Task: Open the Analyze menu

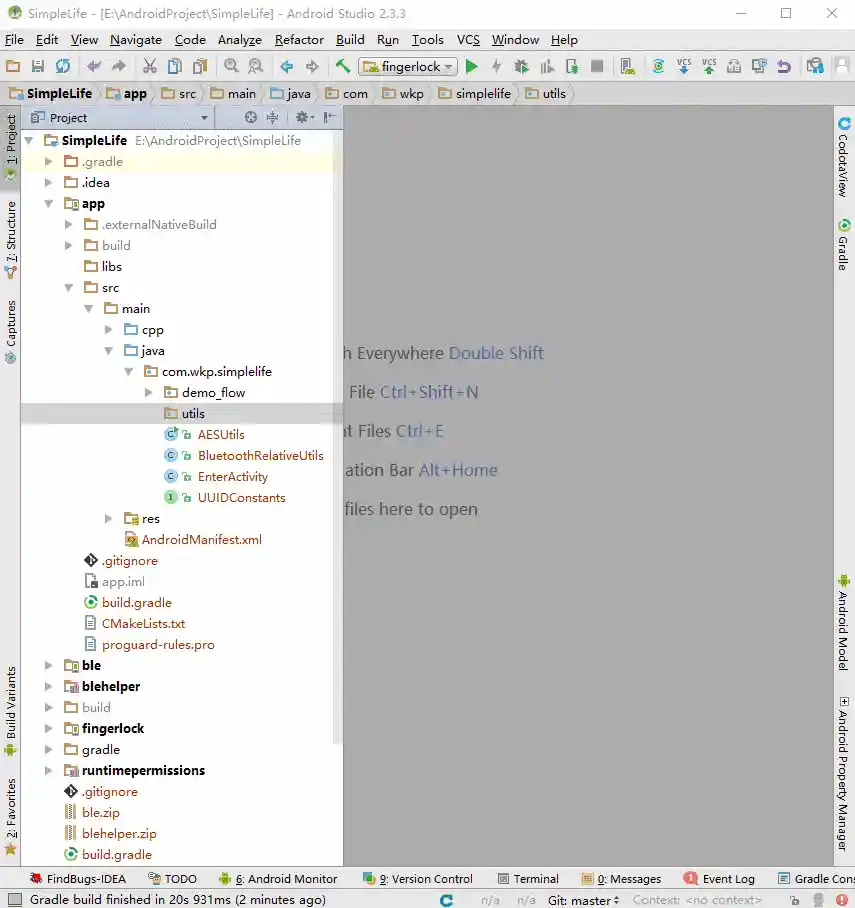Action: pyautogui.click(x=239, y=40)
